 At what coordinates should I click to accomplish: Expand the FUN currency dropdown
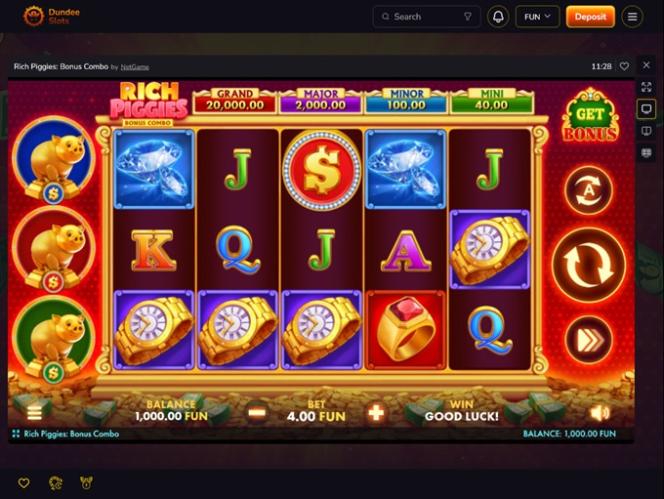(537, 17)
